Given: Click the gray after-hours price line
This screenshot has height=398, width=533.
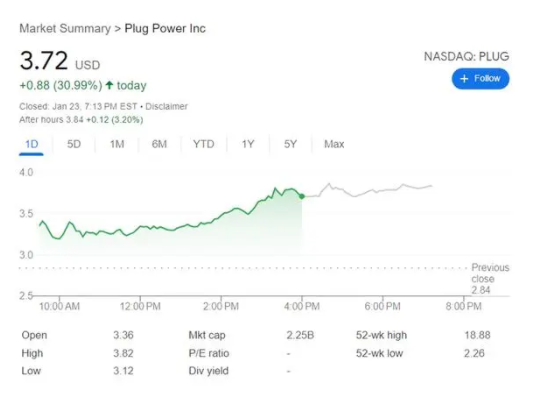Looking at the screenshot, I should [367, 190].
